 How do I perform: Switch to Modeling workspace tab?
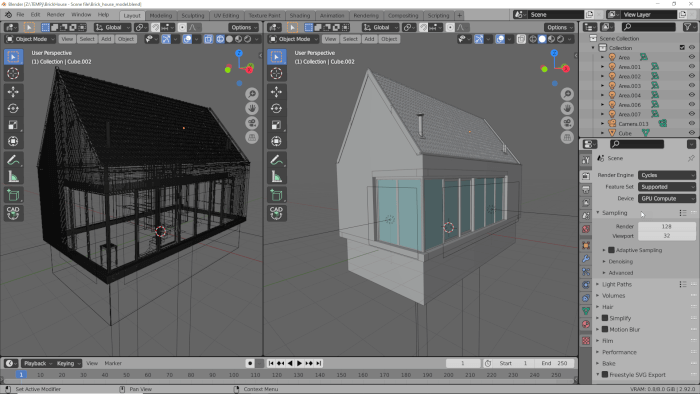point(161,16)
